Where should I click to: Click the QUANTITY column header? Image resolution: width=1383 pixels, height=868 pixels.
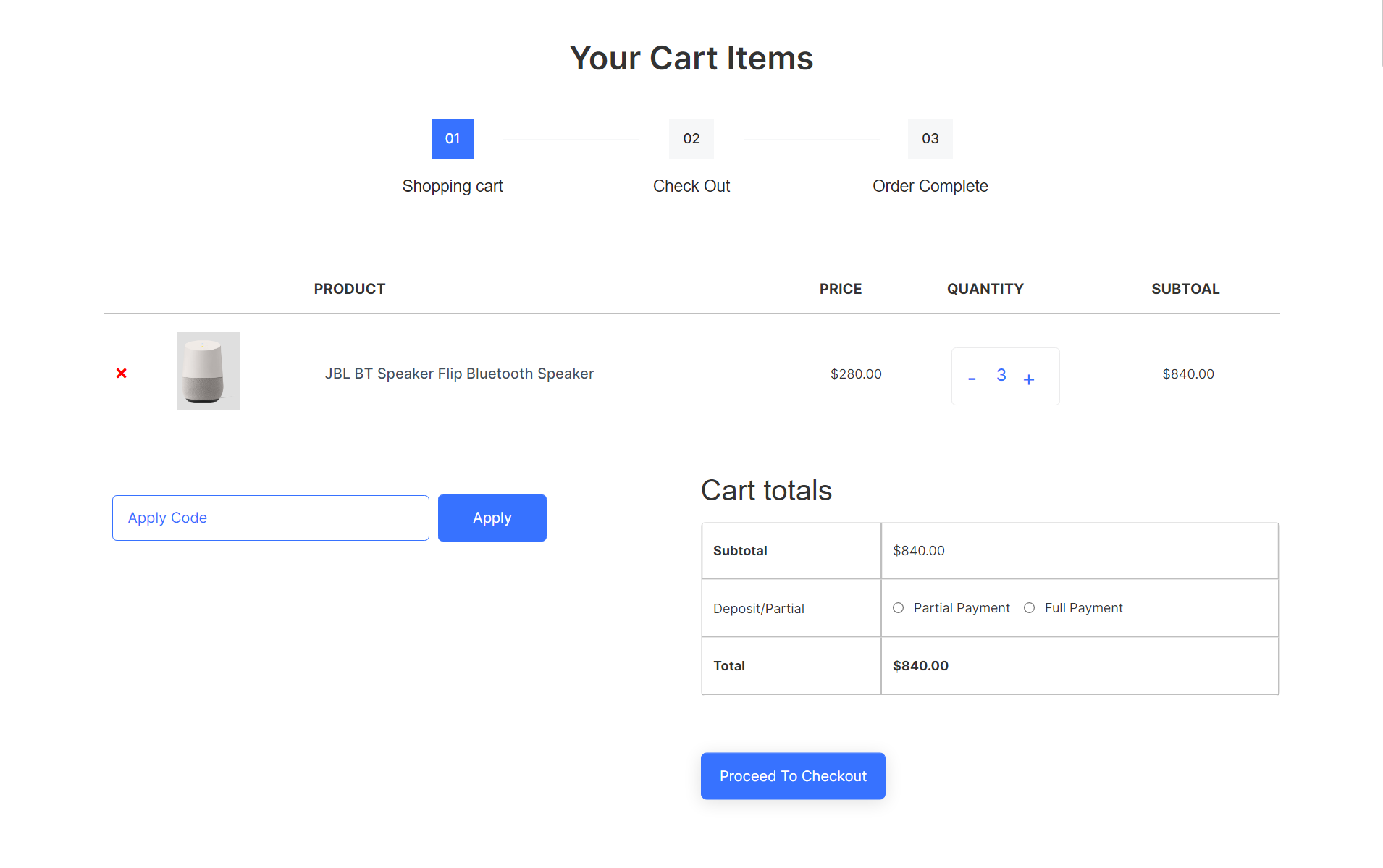click(x=985, y=289)
